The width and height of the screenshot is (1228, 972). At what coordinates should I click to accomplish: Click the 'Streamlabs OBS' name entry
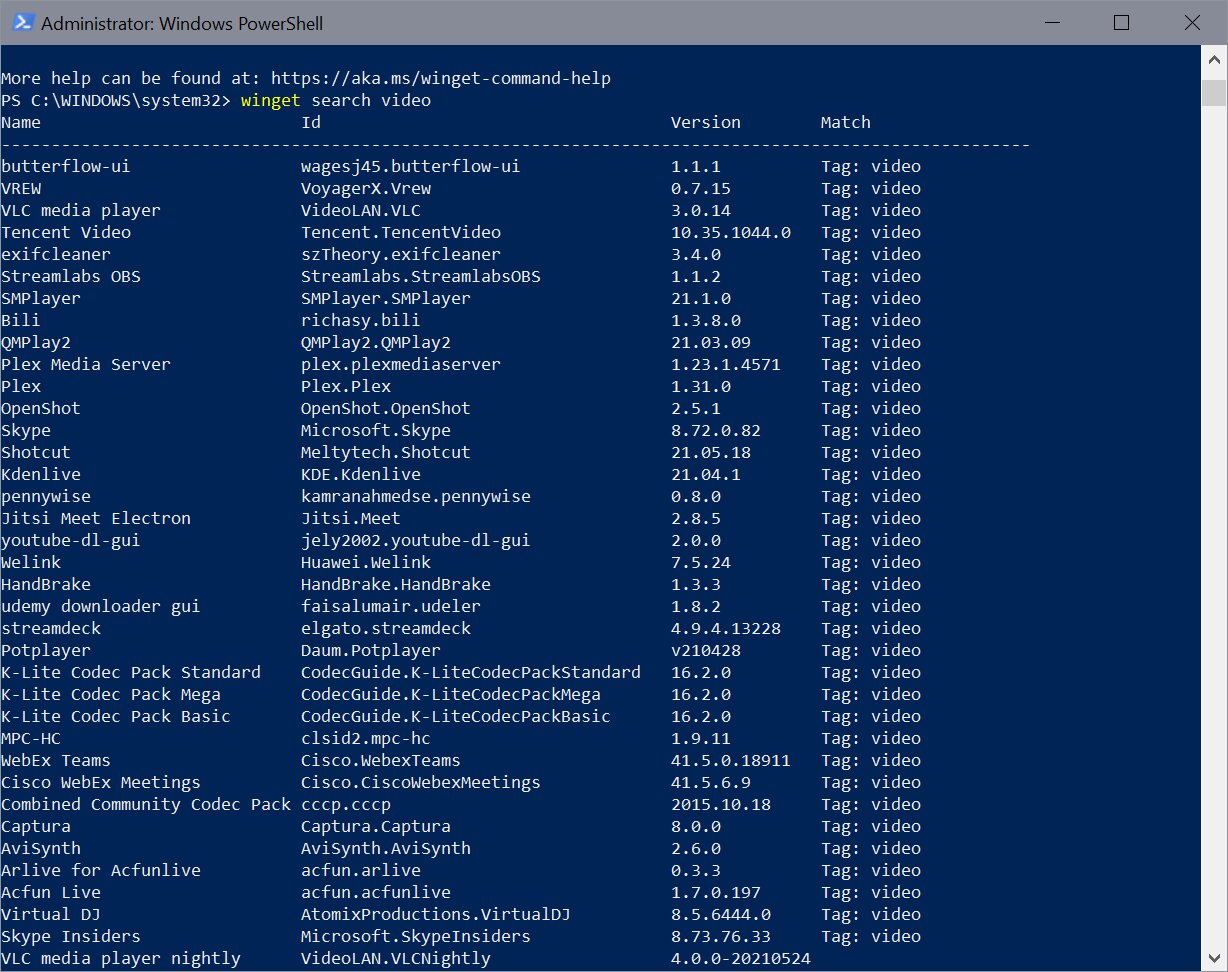click(71, 276)
